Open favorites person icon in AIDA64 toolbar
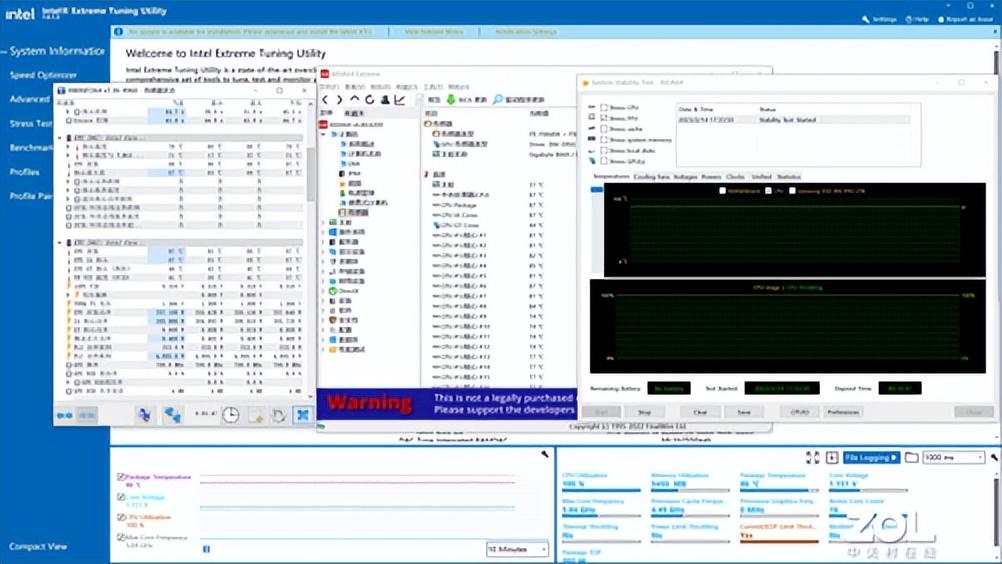 (385, 100)
